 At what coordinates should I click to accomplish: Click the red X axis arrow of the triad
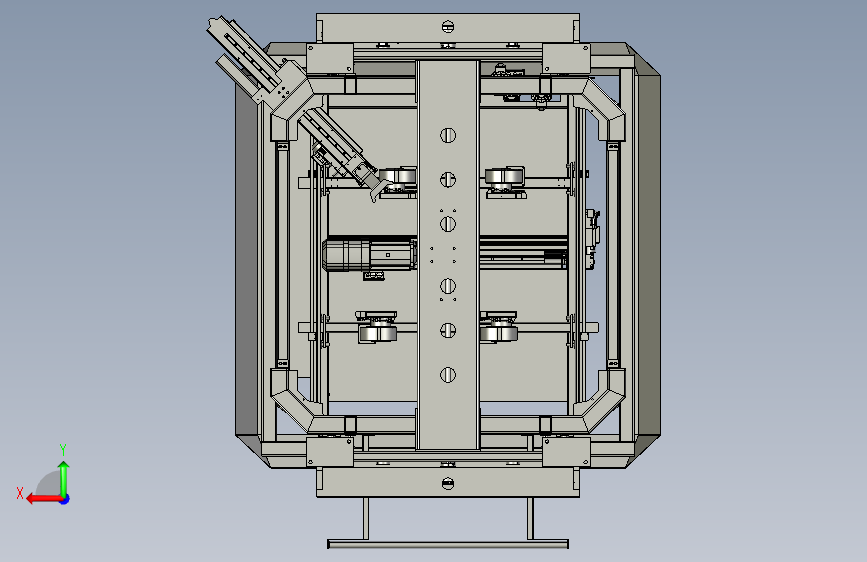(x=44, y=499)
